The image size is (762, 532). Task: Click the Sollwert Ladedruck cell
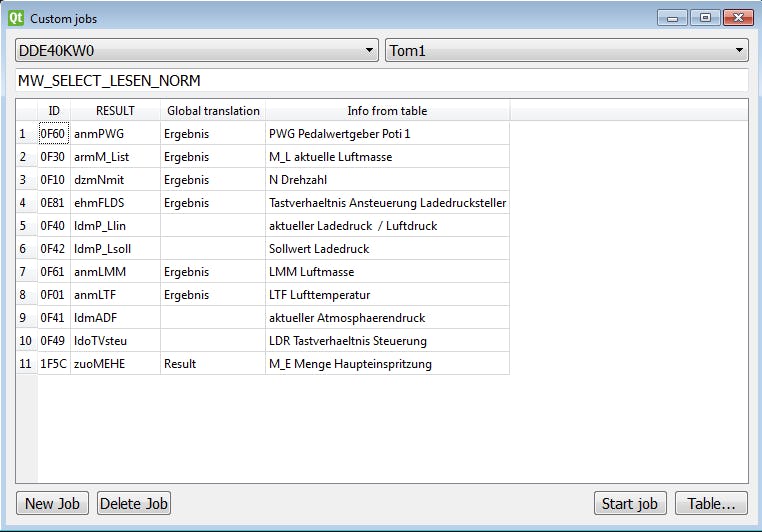pyautogui.click(x=387, y=249)
